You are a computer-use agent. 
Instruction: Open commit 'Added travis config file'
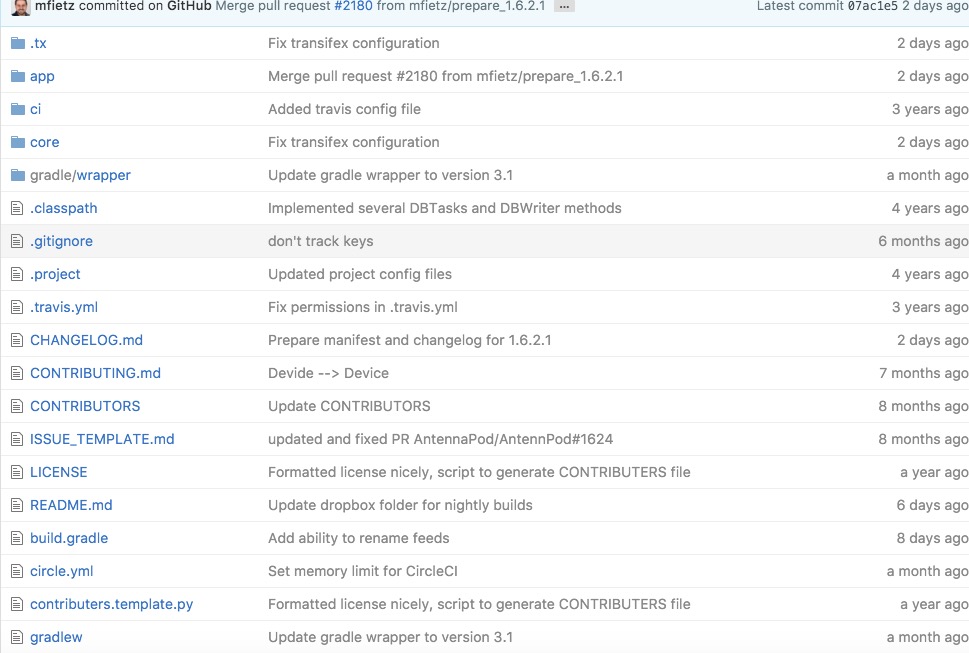344,109
